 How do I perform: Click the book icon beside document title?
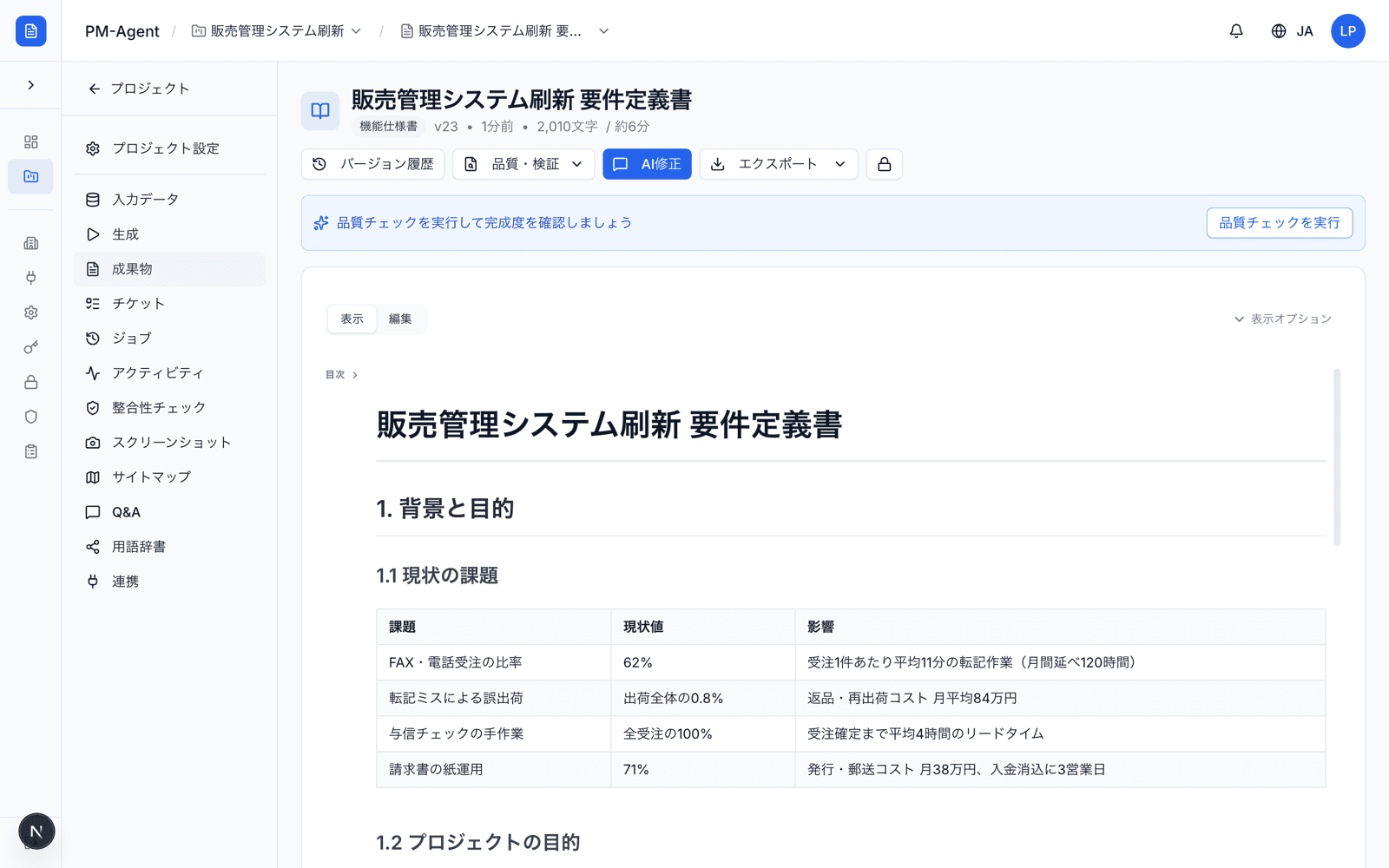click(320, 111)
